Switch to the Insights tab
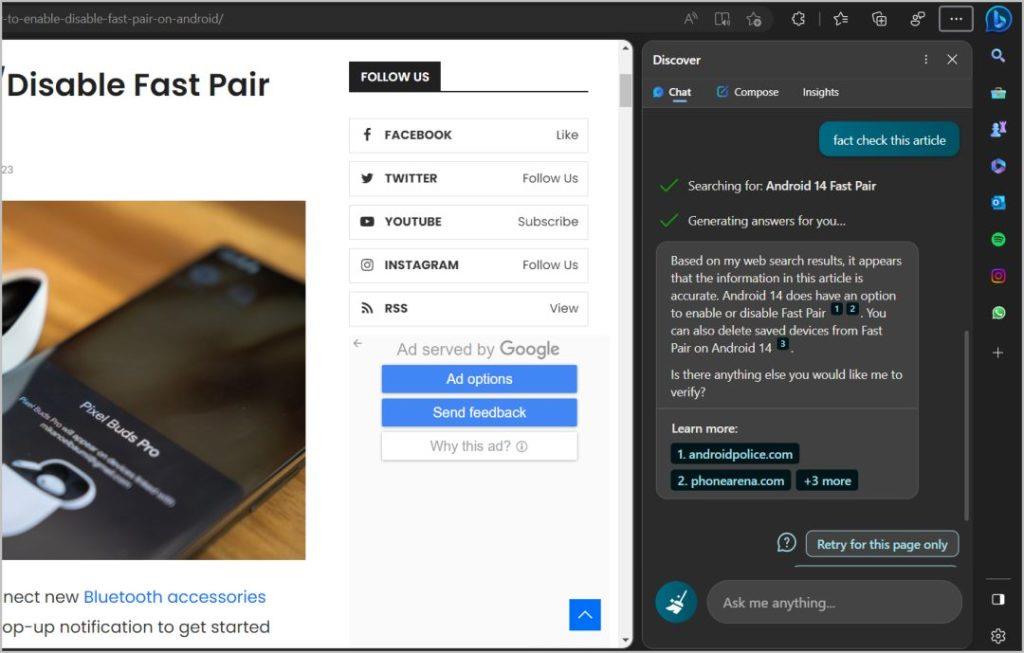1024x653 pixels. pyautogui.click(x=820, y=92)
